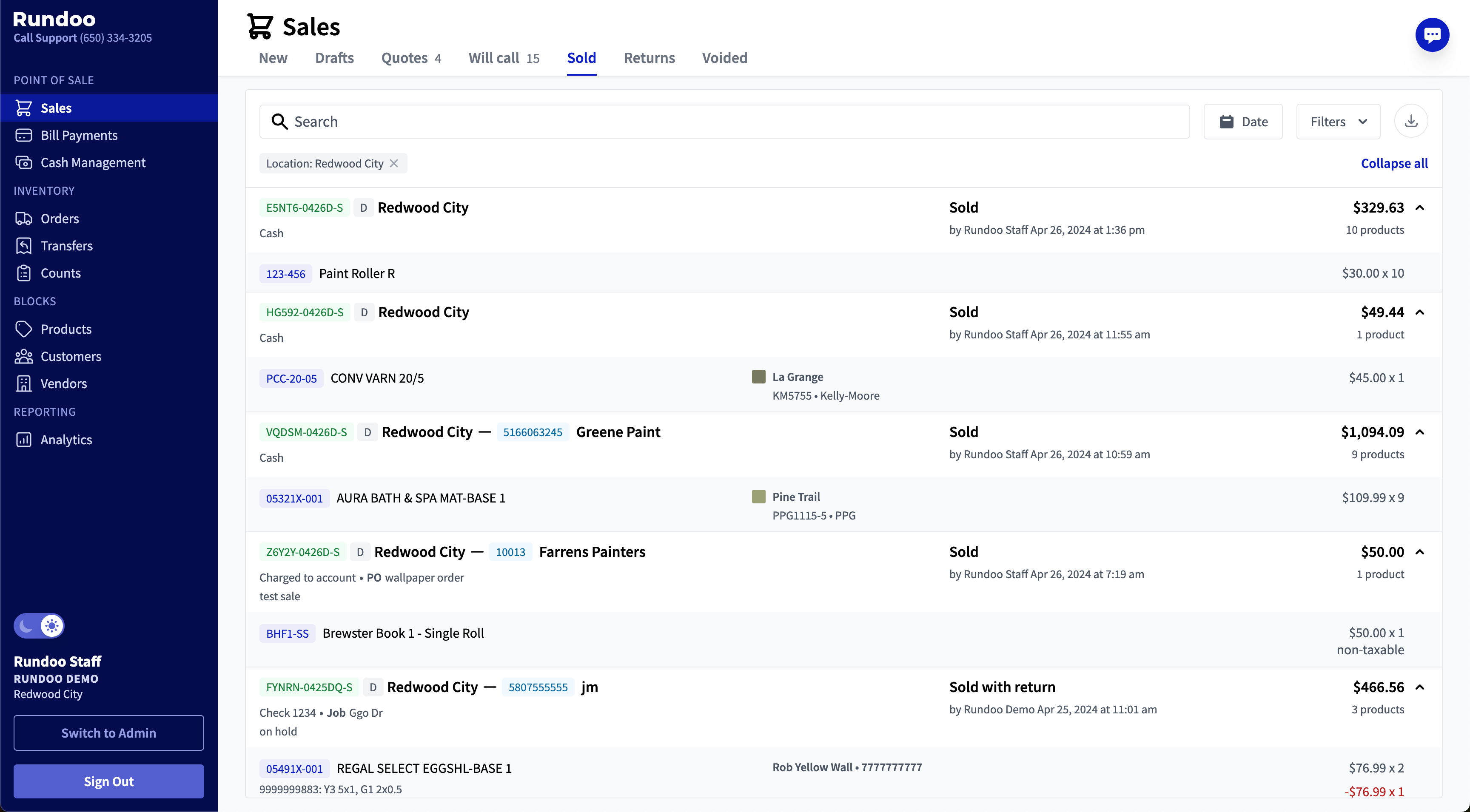
Task: Open product SKU 123-456
Action: click(285, 274)
